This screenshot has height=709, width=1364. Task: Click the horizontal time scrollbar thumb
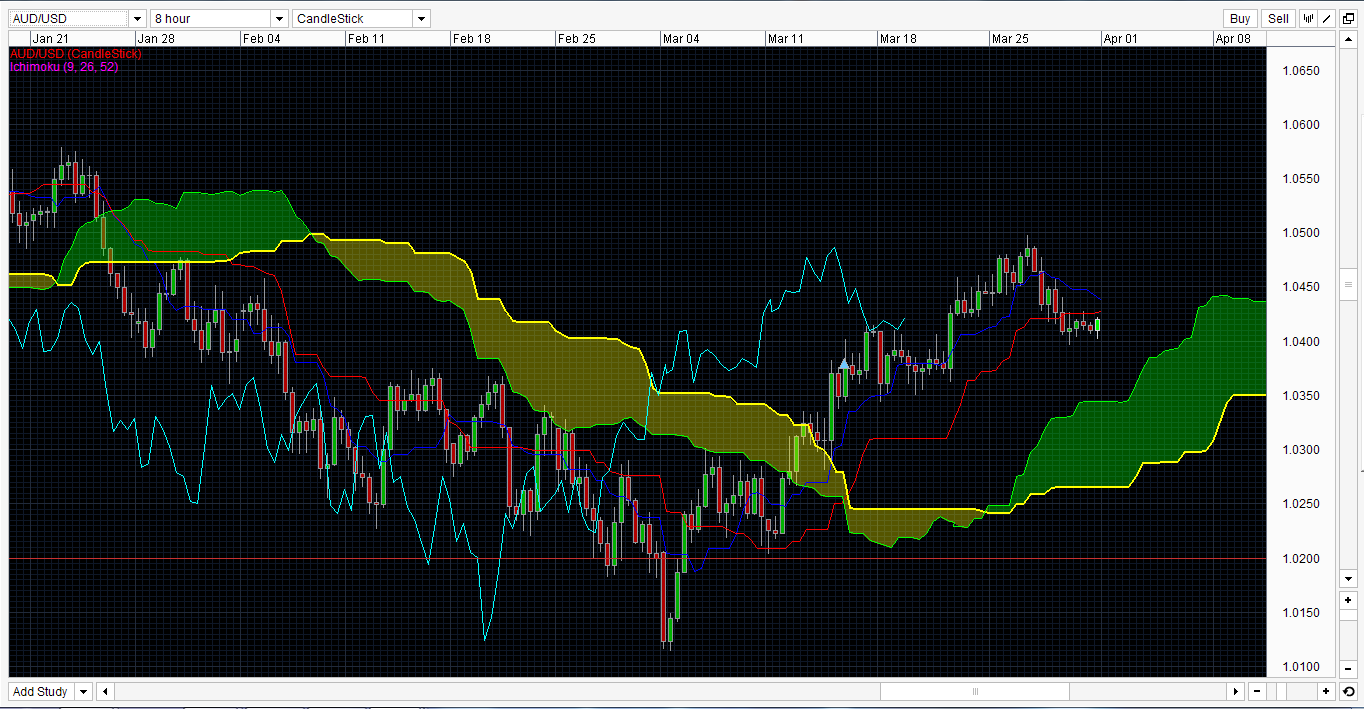pos(975,691)
